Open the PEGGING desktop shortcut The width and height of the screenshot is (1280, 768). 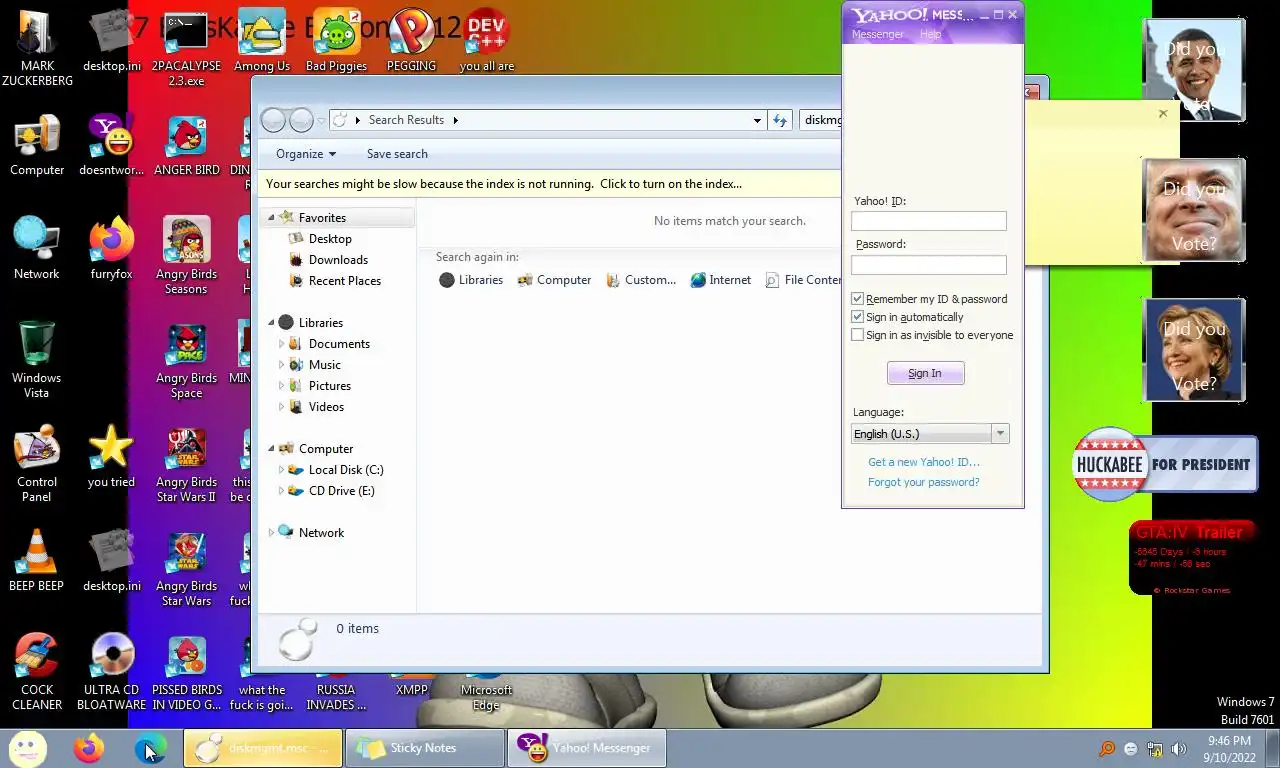411,42
